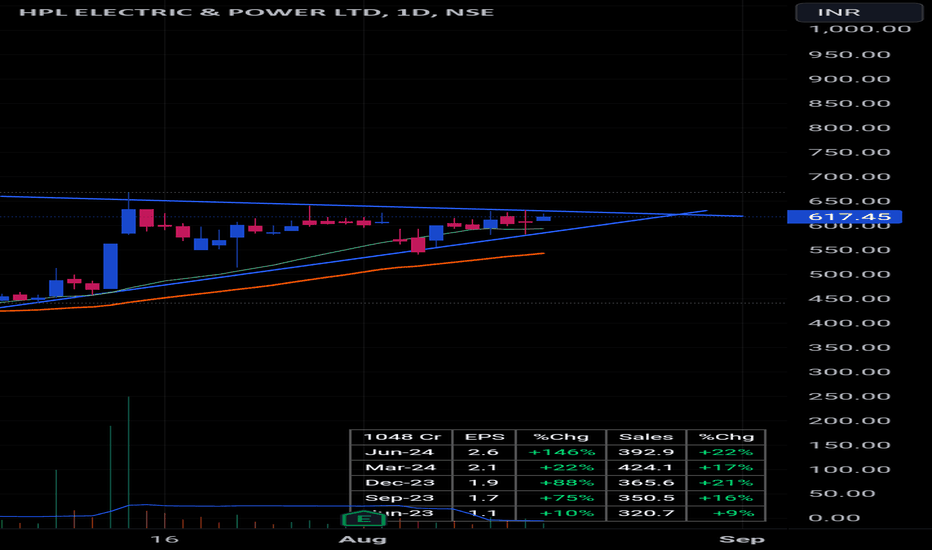The height and width of the screenshot is (550, 932).
Task: Click the 100.00 price axis label
Action: coord(849,469)
